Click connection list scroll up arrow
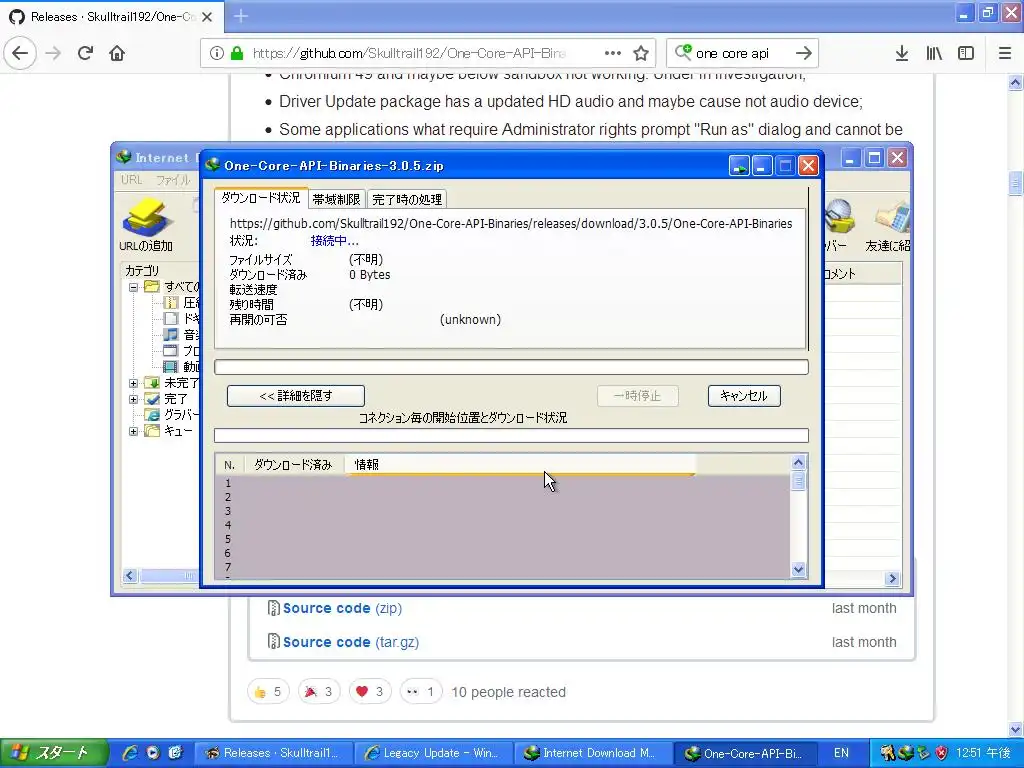Screen dimensions: 1024x768 pyautogui.click(x=798, y=462)
